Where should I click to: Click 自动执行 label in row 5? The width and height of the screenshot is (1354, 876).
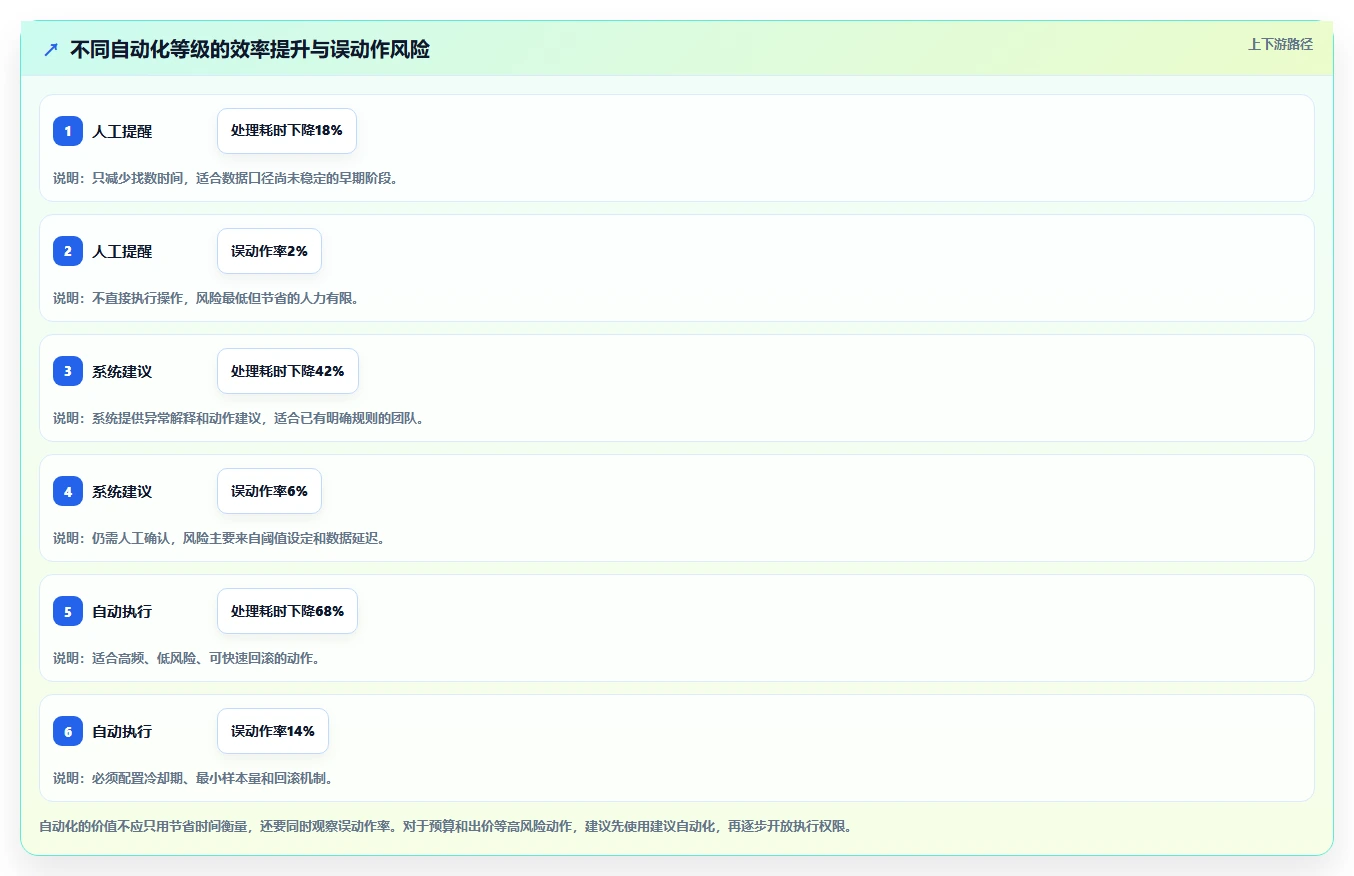(x=122, y=611)
